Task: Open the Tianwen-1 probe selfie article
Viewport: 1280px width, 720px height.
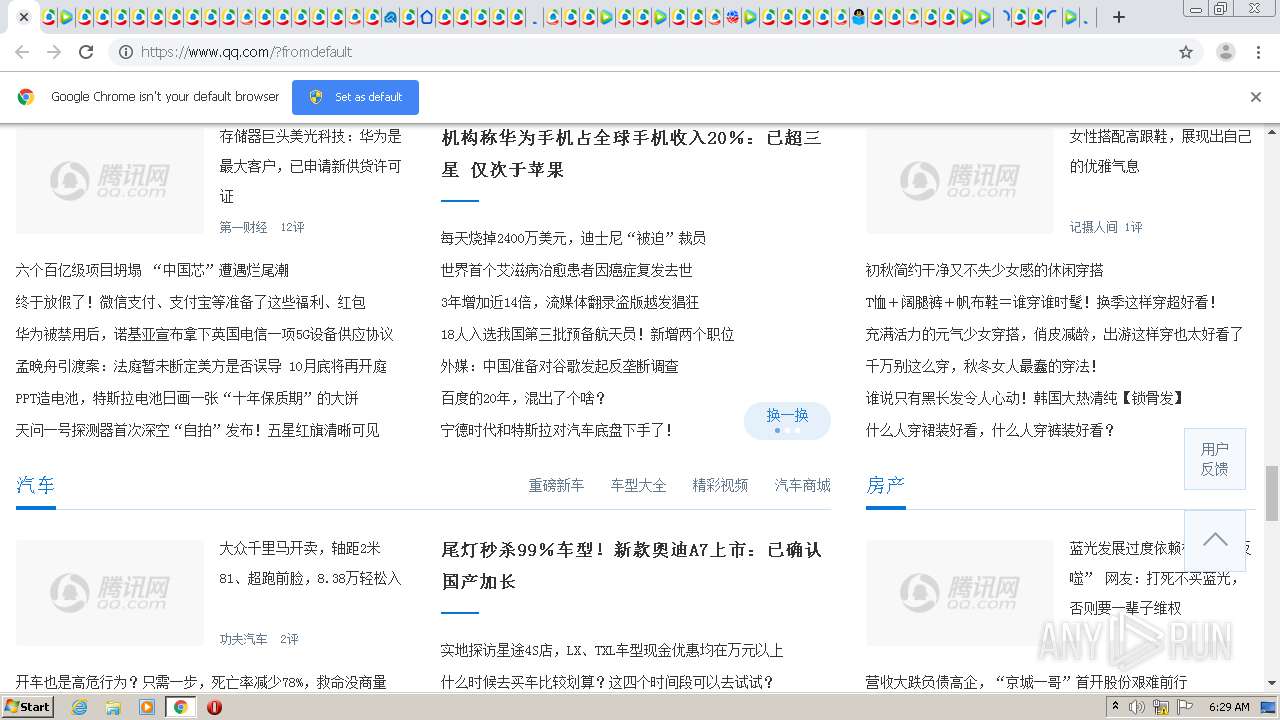Action: (198, 430)
